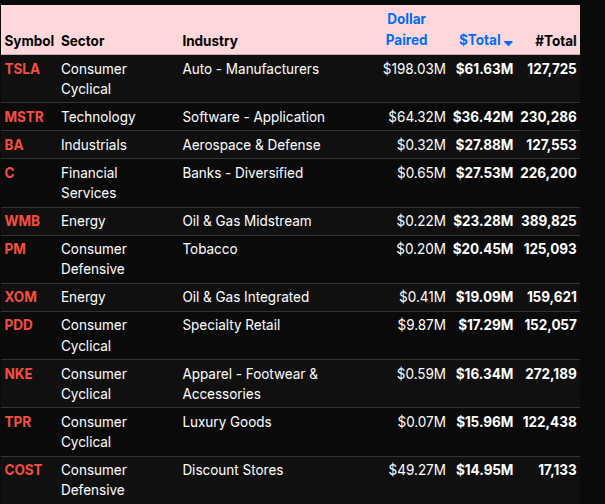Screen dimensions: 605x504
Task: Open the MSTR ticker link
Action: click(x=25, y=117)
